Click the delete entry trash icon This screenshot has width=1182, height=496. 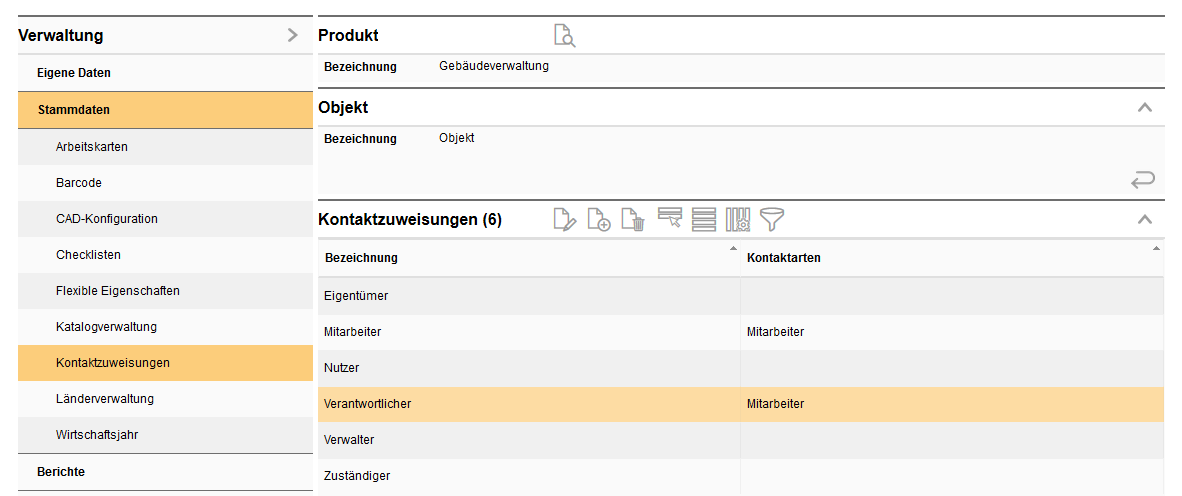click(x=633, y=219)
